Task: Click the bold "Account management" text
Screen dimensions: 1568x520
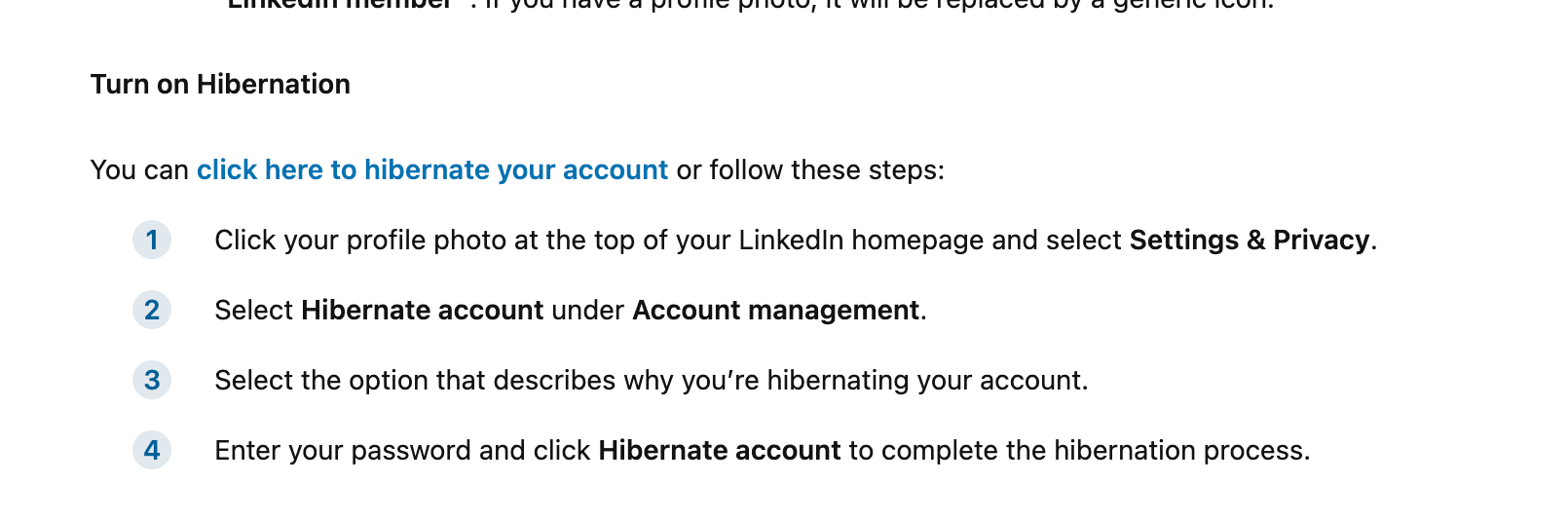Action: pyautogui.click(x=775, y=311)
